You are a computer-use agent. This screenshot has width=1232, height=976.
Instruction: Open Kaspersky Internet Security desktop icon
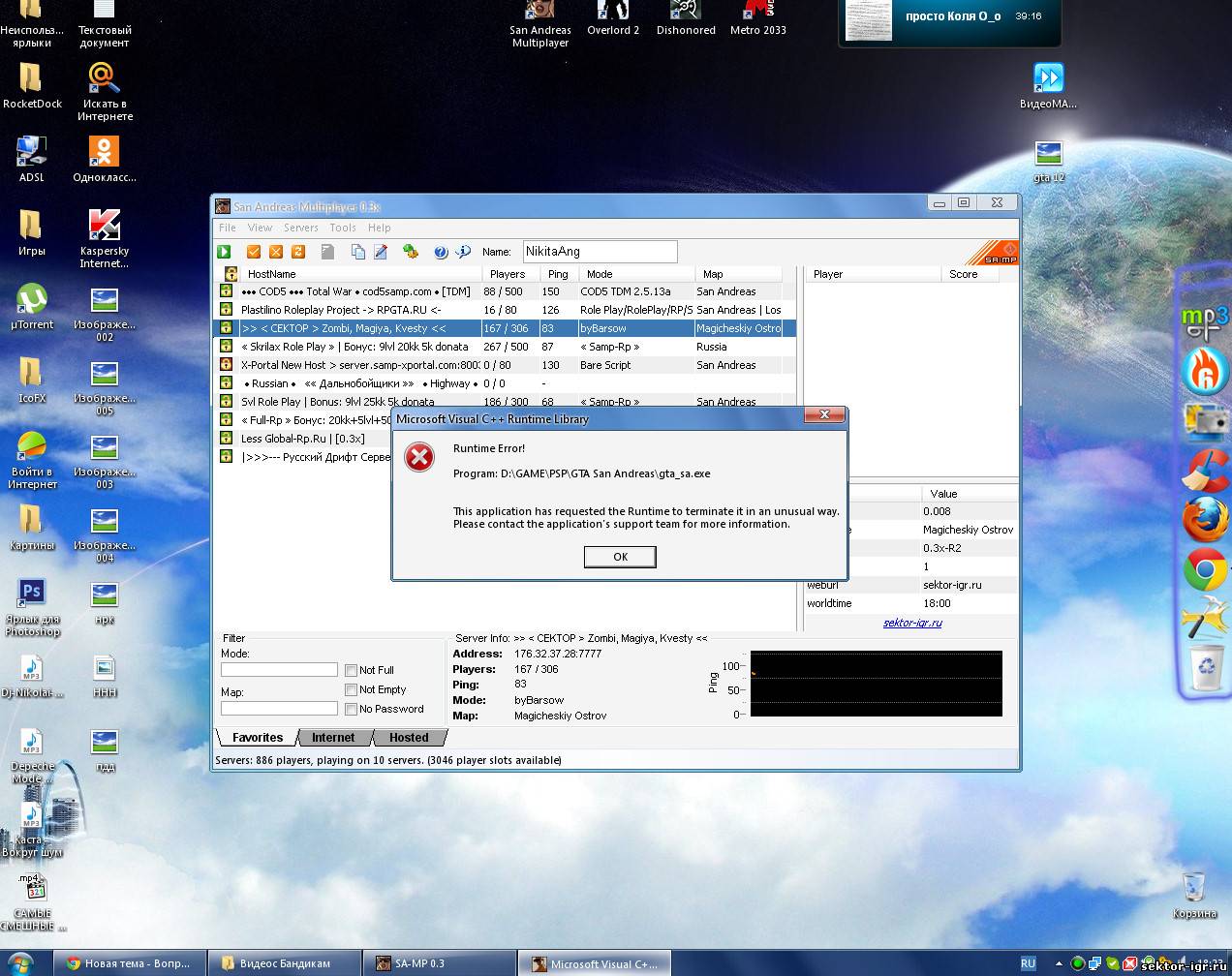105,238
